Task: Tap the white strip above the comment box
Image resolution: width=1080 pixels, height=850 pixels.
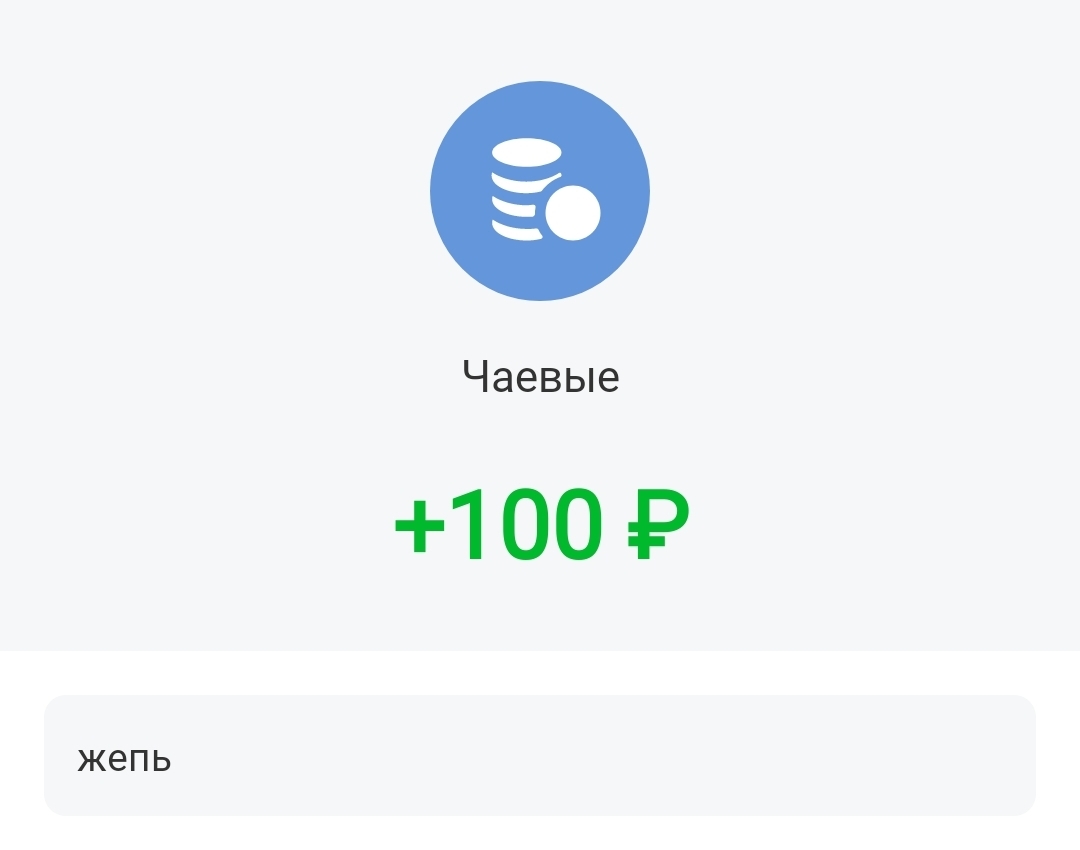Action: pos(540,672)
